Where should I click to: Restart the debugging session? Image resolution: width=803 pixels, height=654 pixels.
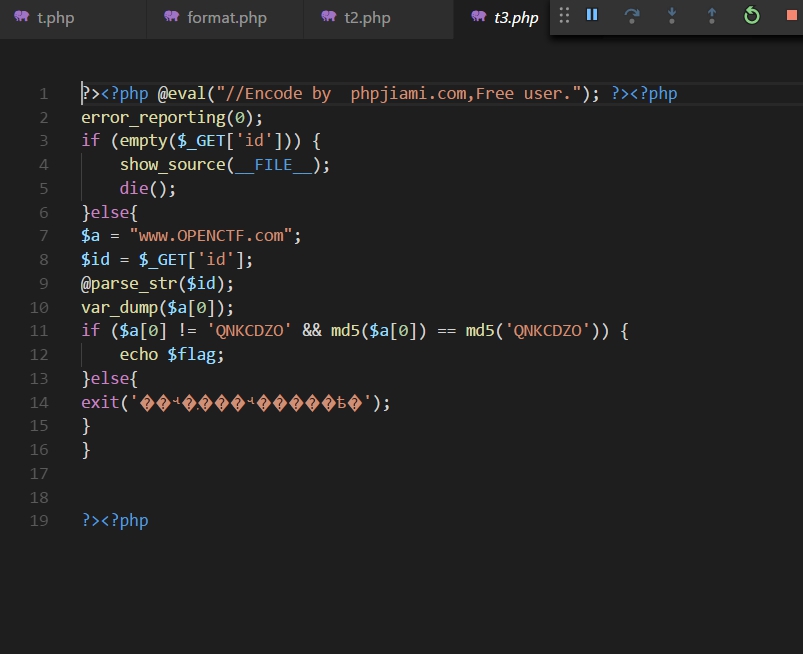click(752, 15)
